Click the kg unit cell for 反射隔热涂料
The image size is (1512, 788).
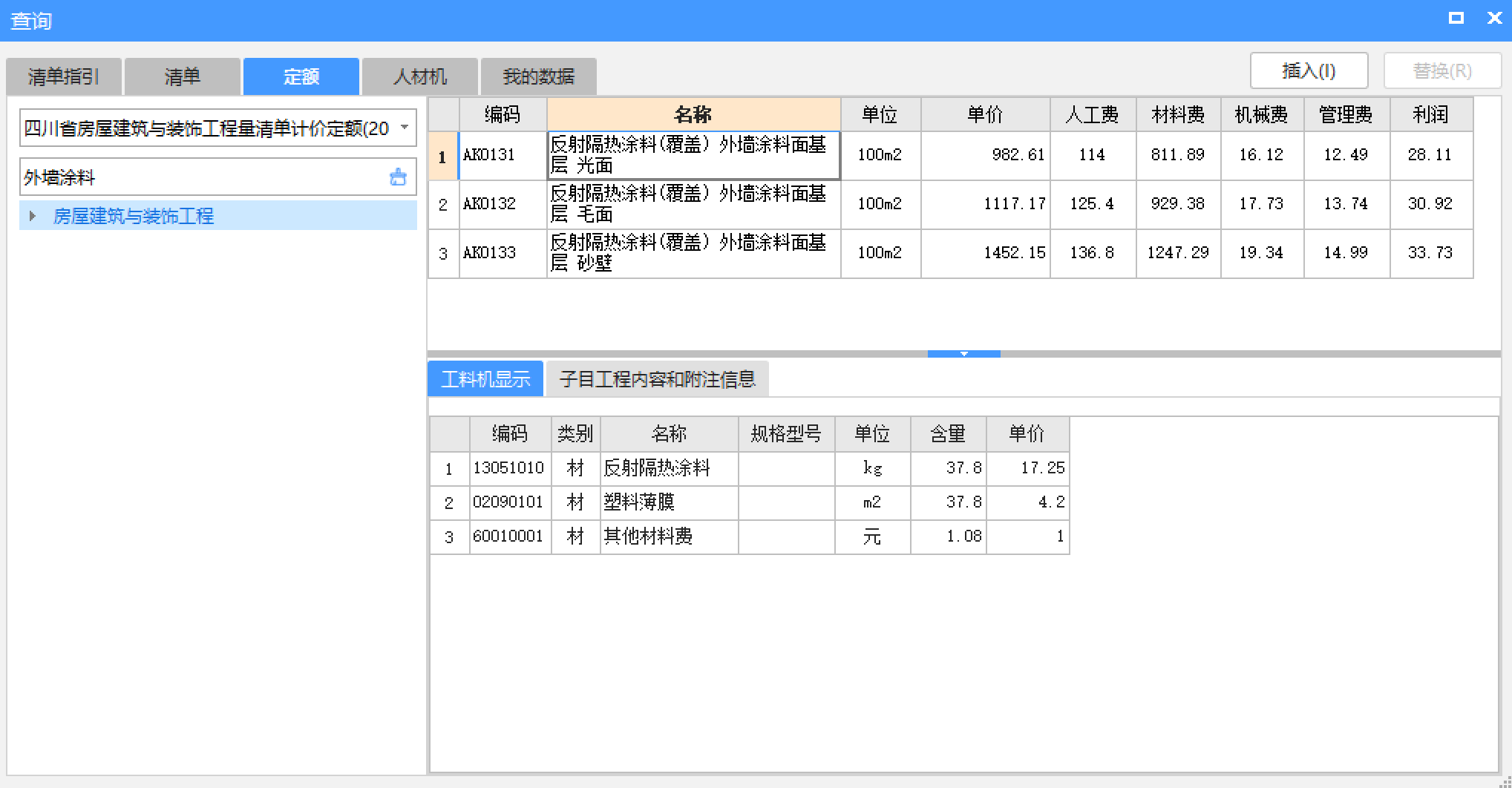(x=872, y=468)
